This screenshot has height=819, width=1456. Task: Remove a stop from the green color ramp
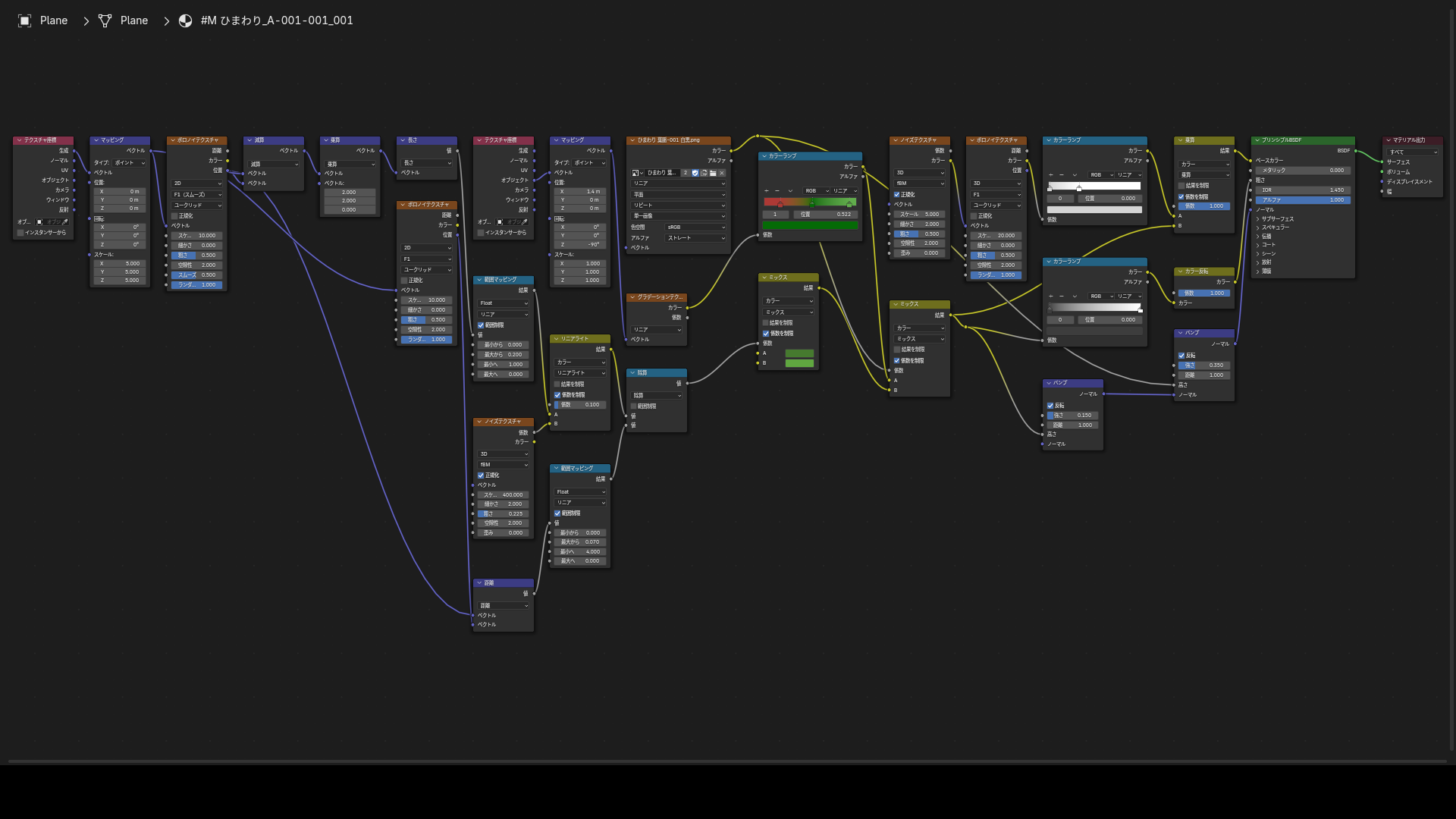tap(777, 191)
